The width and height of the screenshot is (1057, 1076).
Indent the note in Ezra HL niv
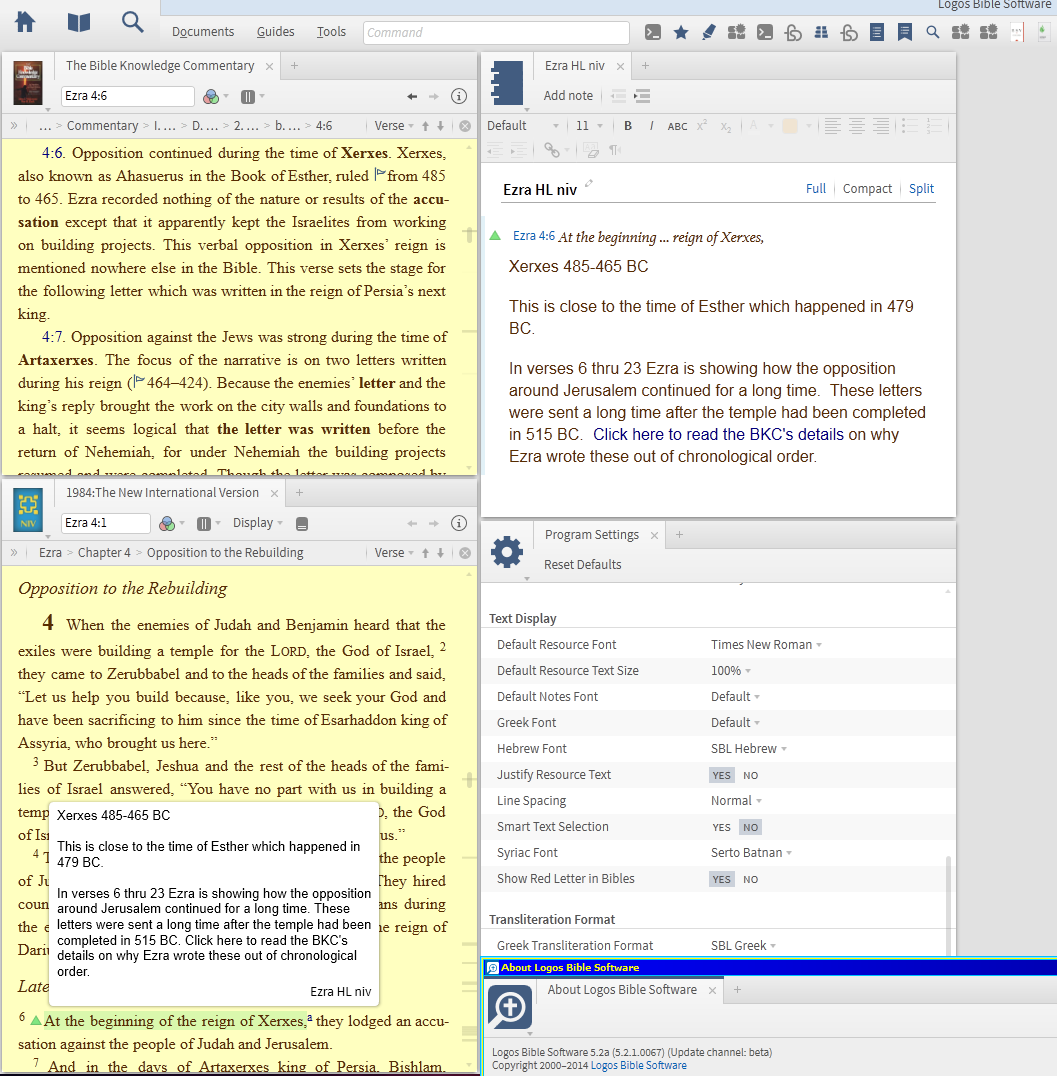[642, 96]
